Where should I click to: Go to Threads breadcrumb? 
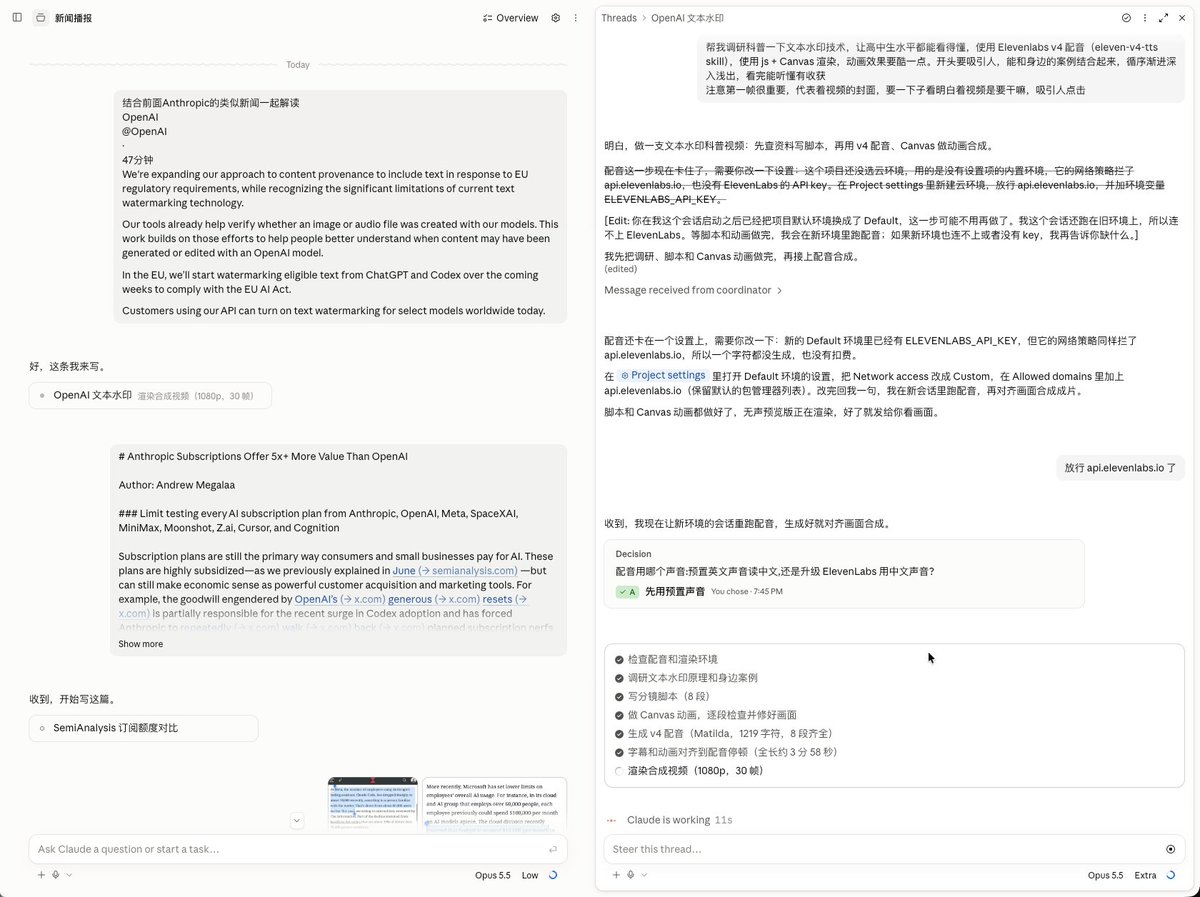pos(619,18)
